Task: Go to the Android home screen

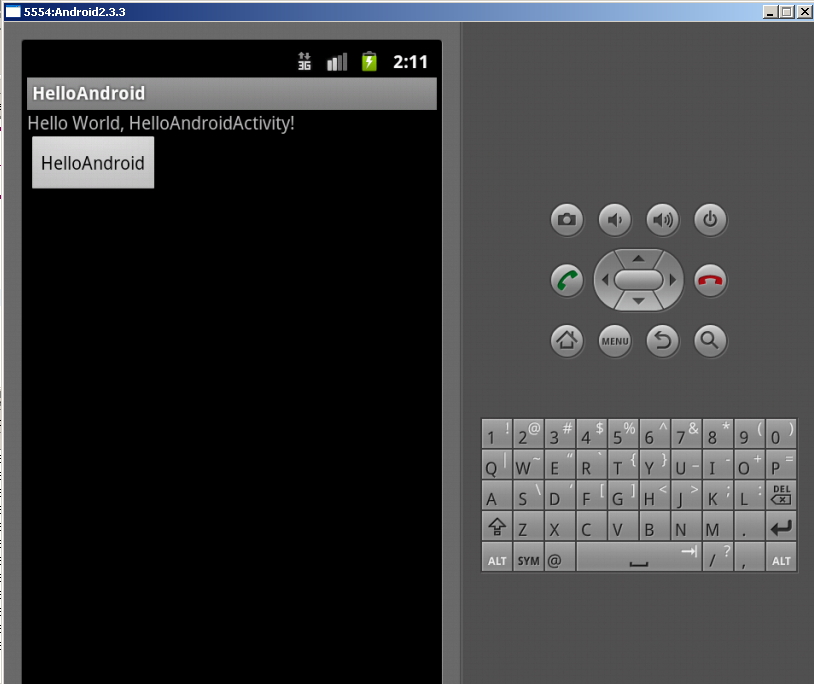Action: tap(566, 341)
